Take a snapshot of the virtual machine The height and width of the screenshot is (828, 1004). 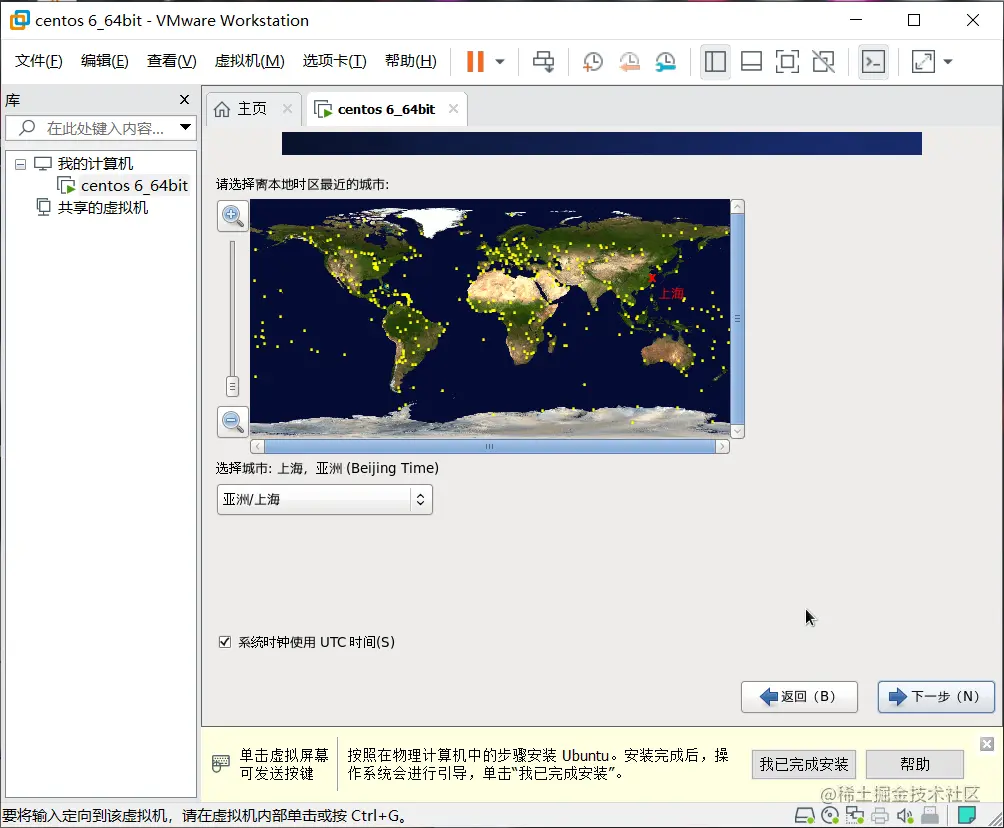pyautogui.click(x=593, y=61)
